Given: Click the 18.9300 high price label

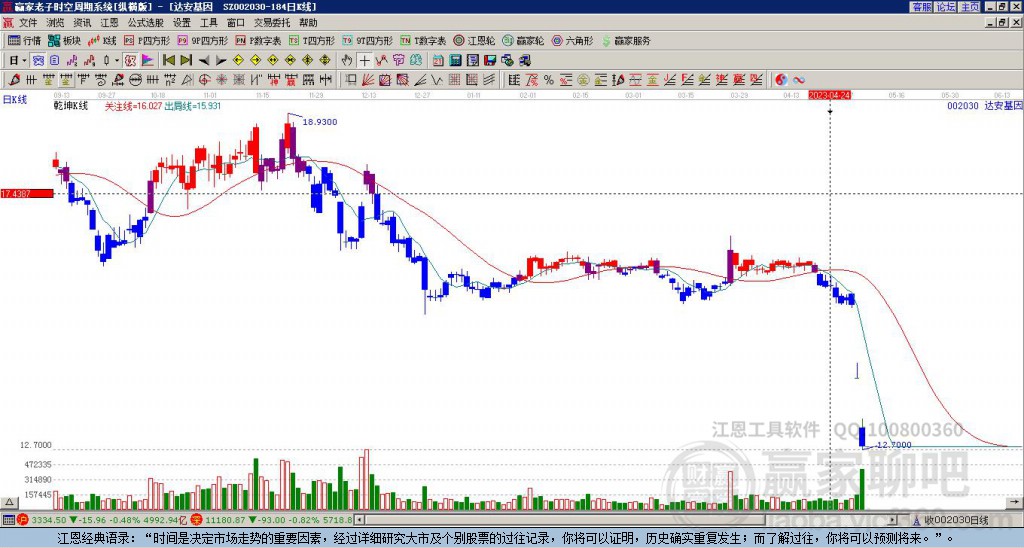Looking at the screenshot, I should pos(320,122).
